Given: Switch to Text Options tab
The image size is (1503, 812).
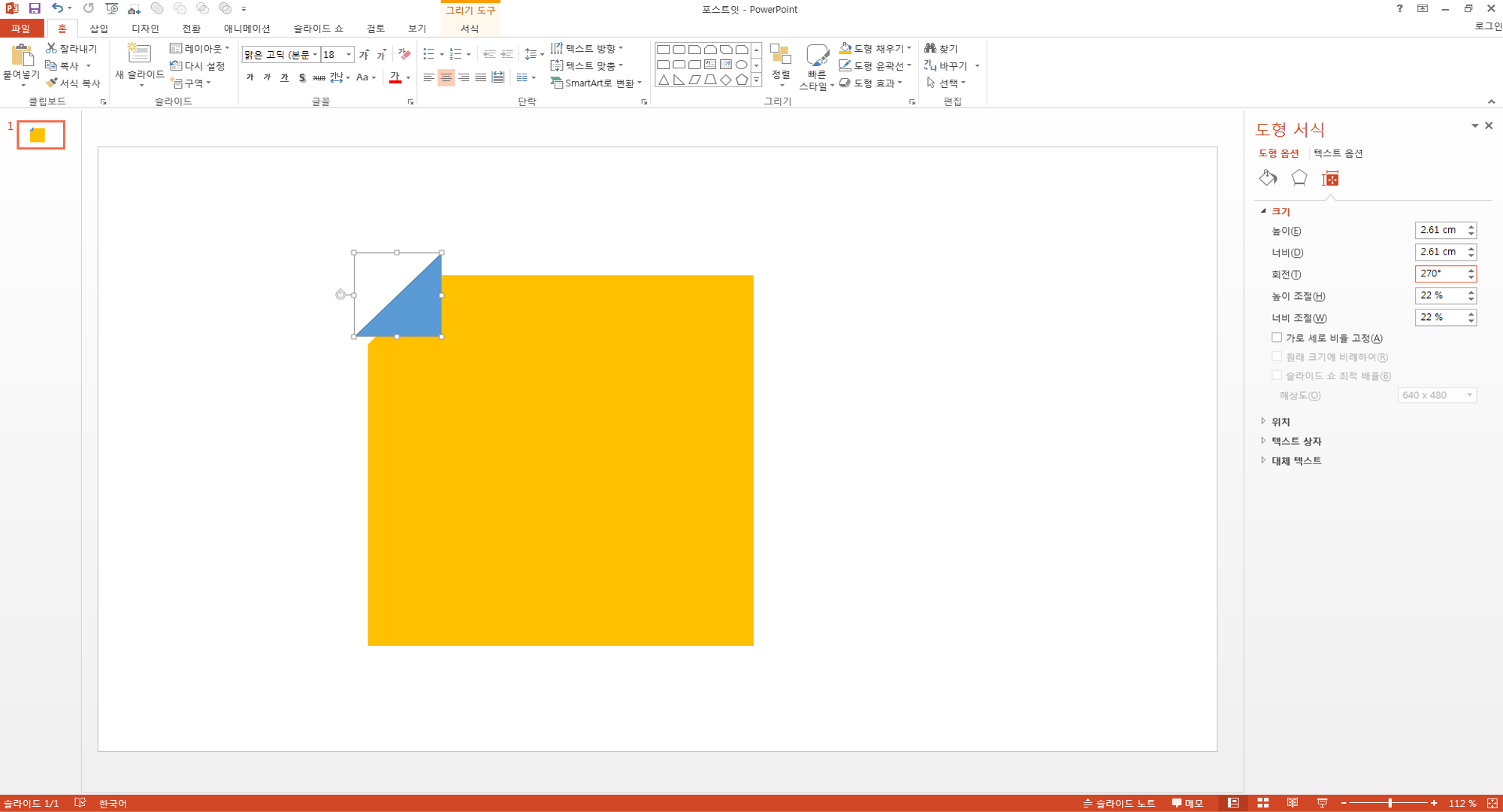Looking at the screenshot, I should click(1338, 153).
